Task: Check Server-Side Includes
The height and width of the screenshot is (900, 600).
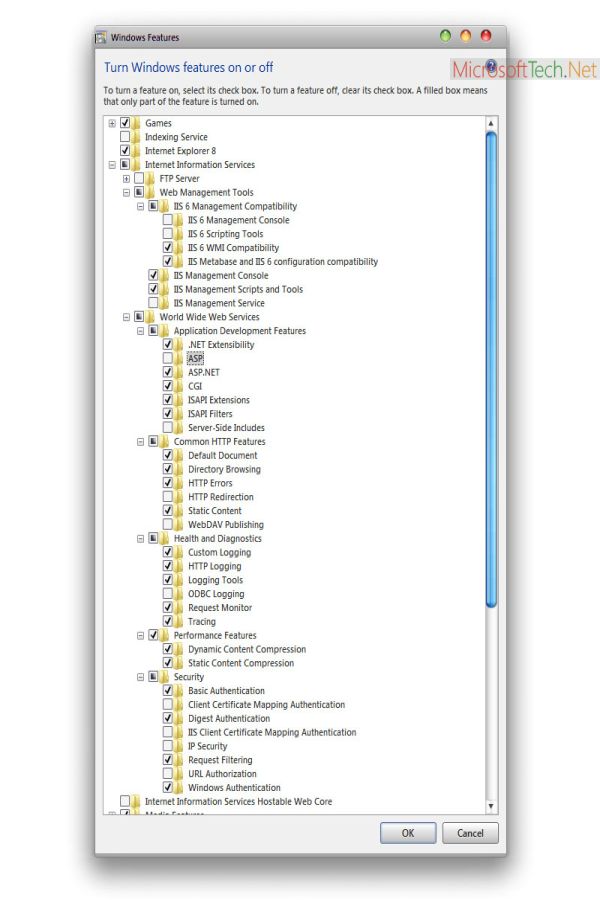Action: (x=168, y=427)
